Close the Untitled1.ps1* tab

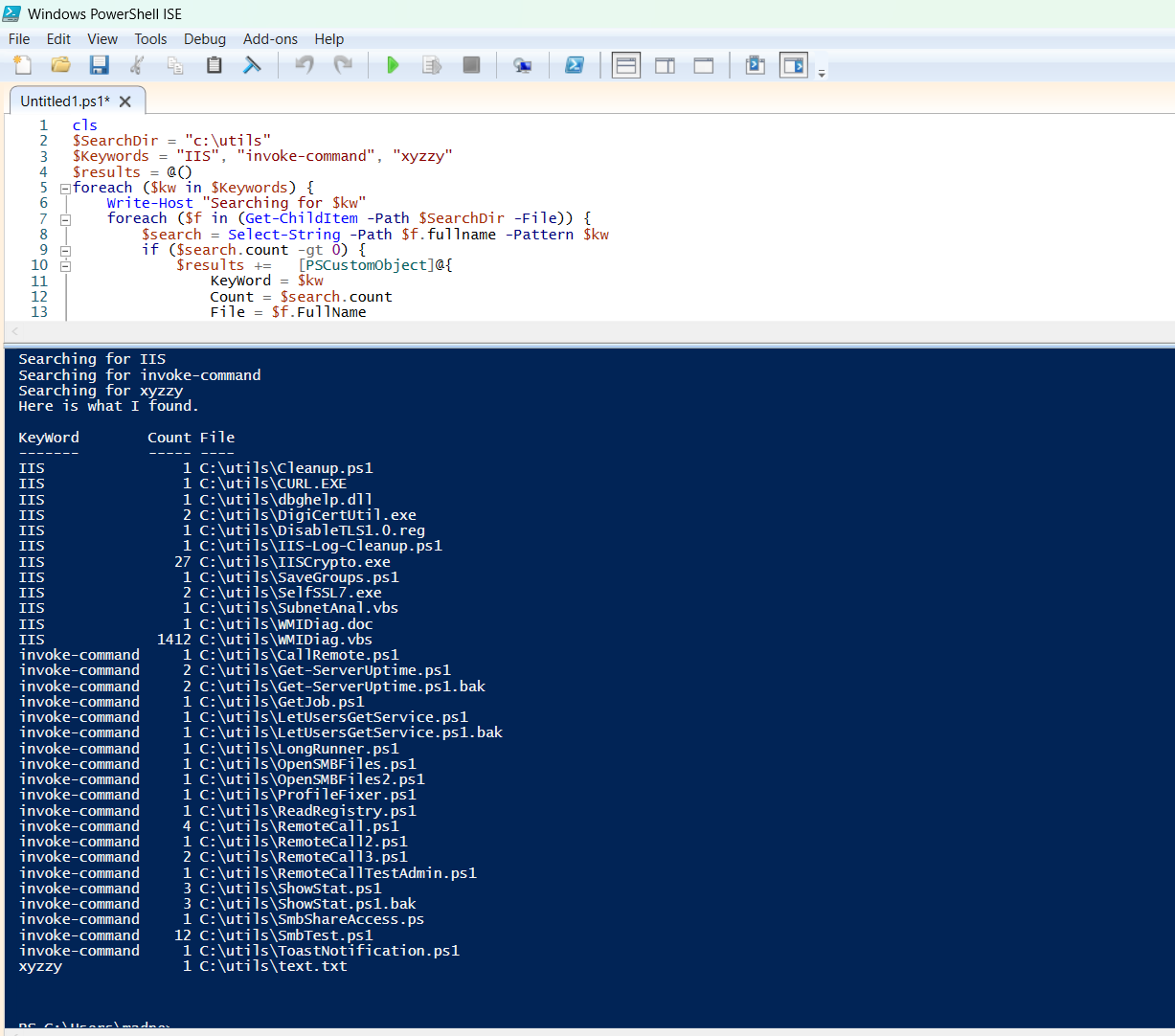click(x=125, y=101)
